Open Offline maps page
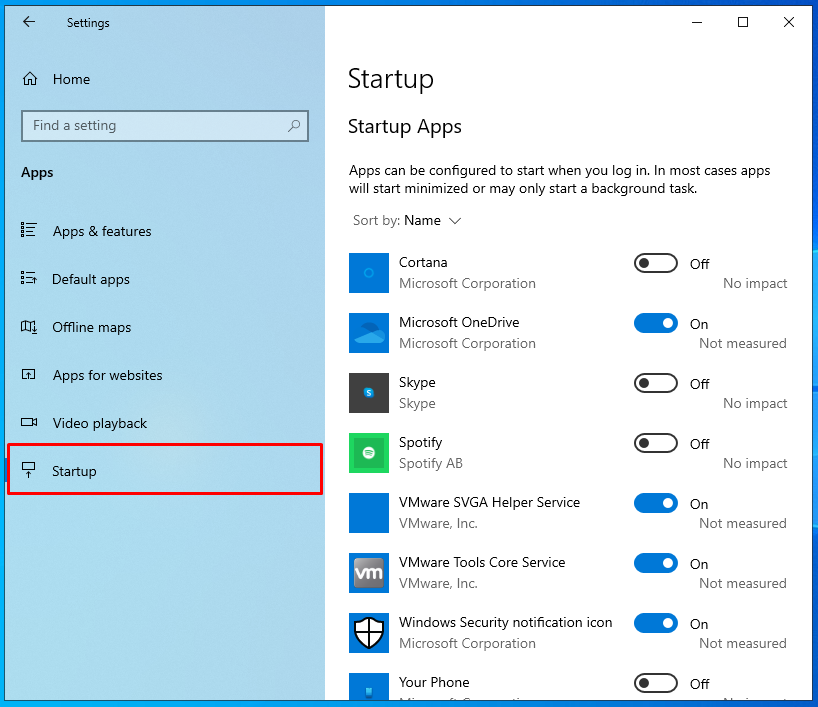818x707 pixels. (164, 327)
